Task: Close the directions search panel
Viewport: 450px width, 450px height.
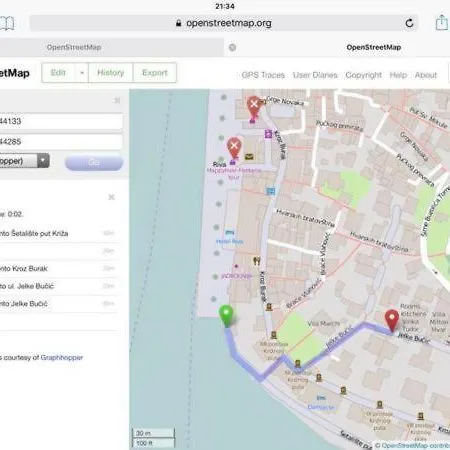Action: [x=117, y=100]
